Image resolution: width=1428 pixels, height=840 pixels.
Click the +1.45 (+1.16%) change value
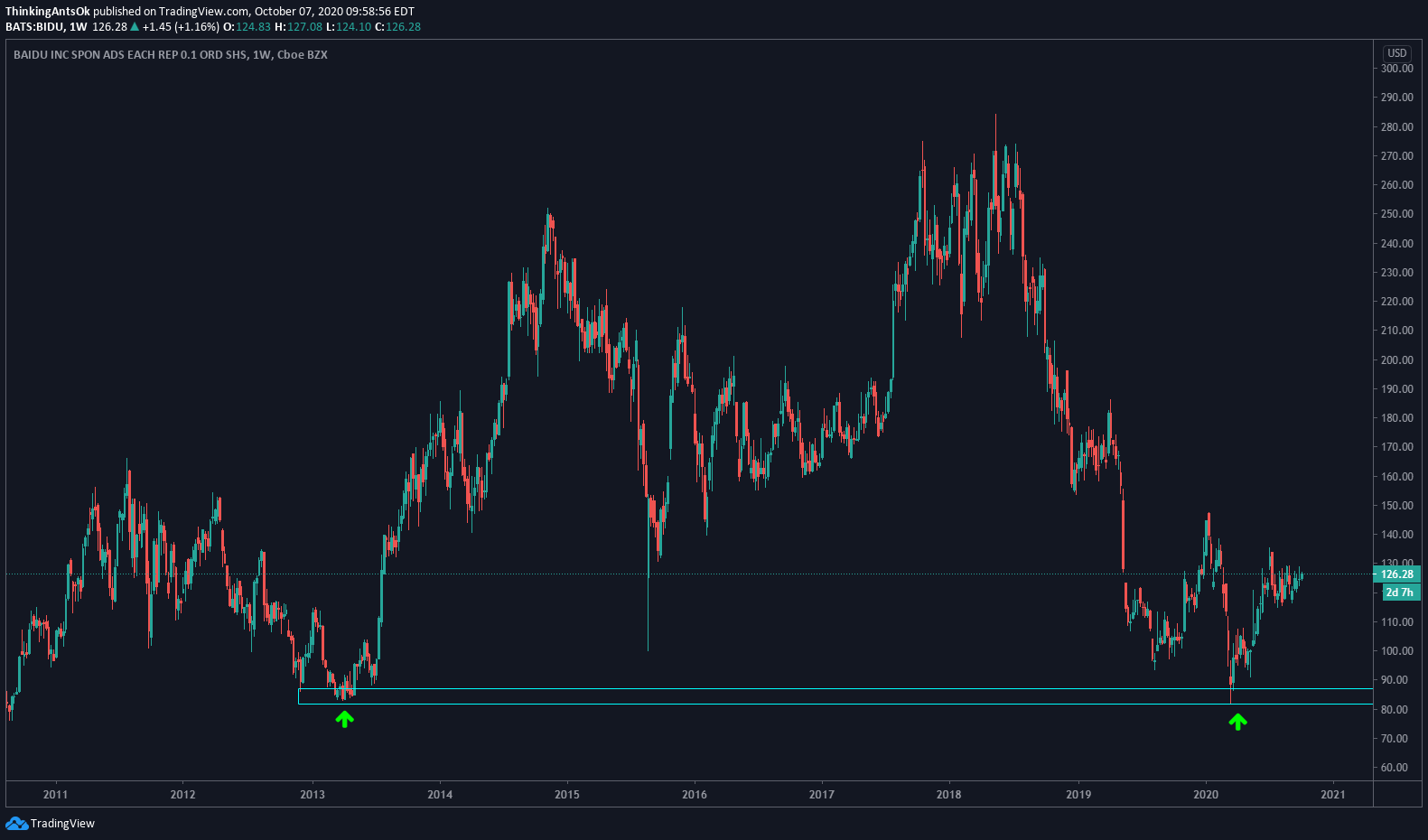[181, 27]
